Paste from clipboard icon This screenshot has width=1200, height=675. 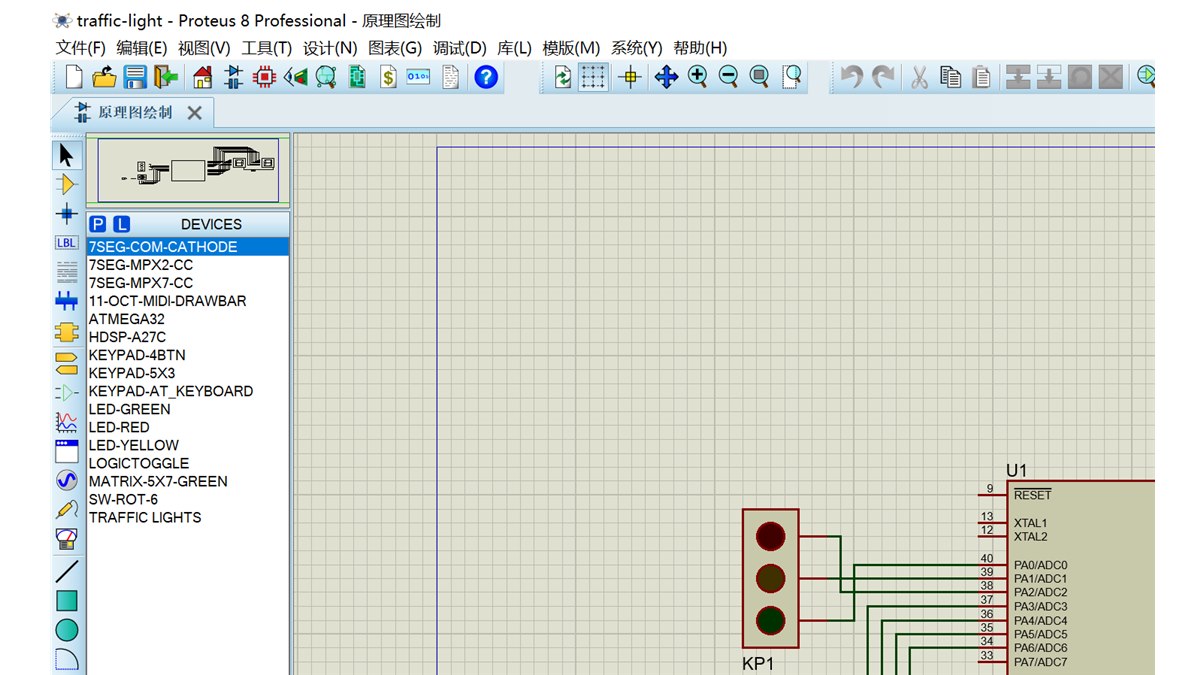tap(982, 77)
